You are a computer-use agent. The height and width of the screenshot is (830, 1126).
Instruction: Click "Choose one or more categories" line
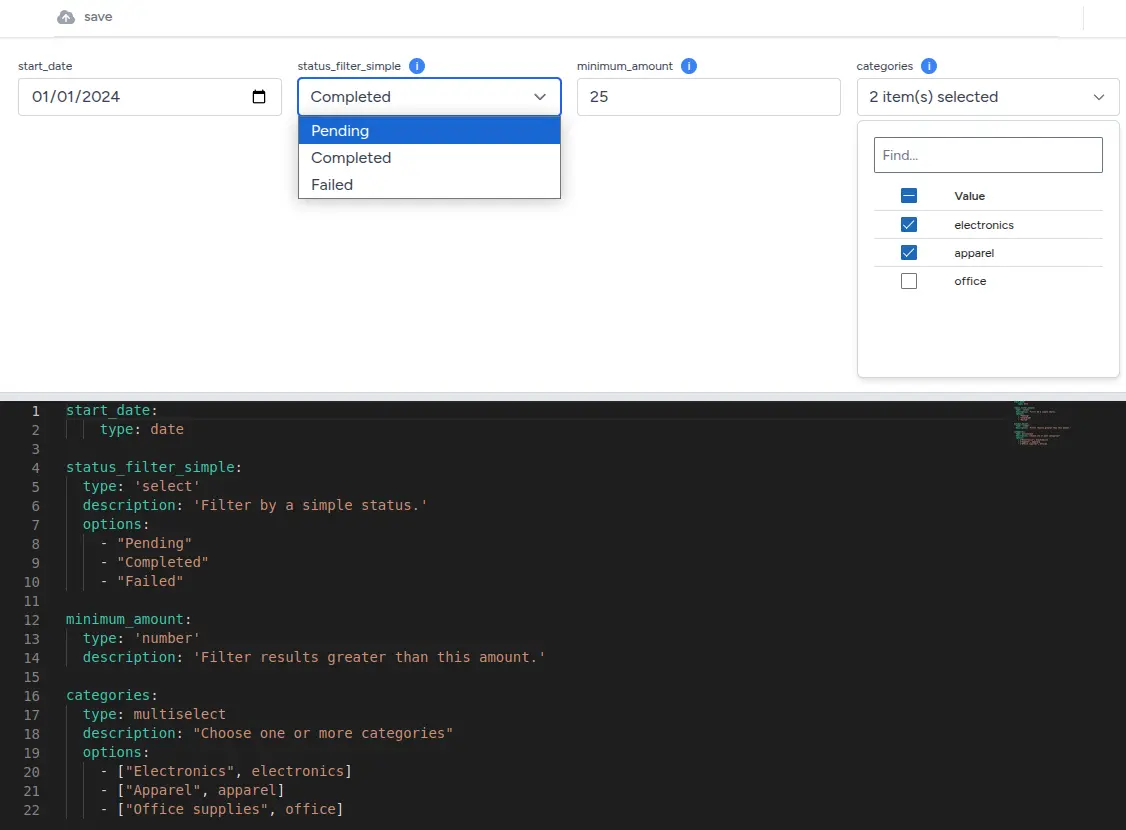[x=268, y=734]
